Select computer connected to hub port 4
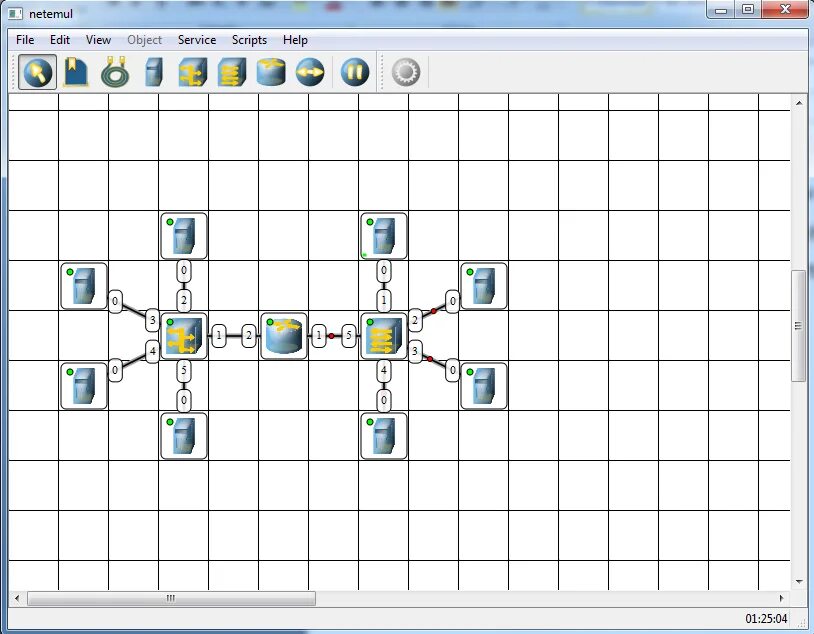Screen dimensions: 814x634 coord(84,386)
